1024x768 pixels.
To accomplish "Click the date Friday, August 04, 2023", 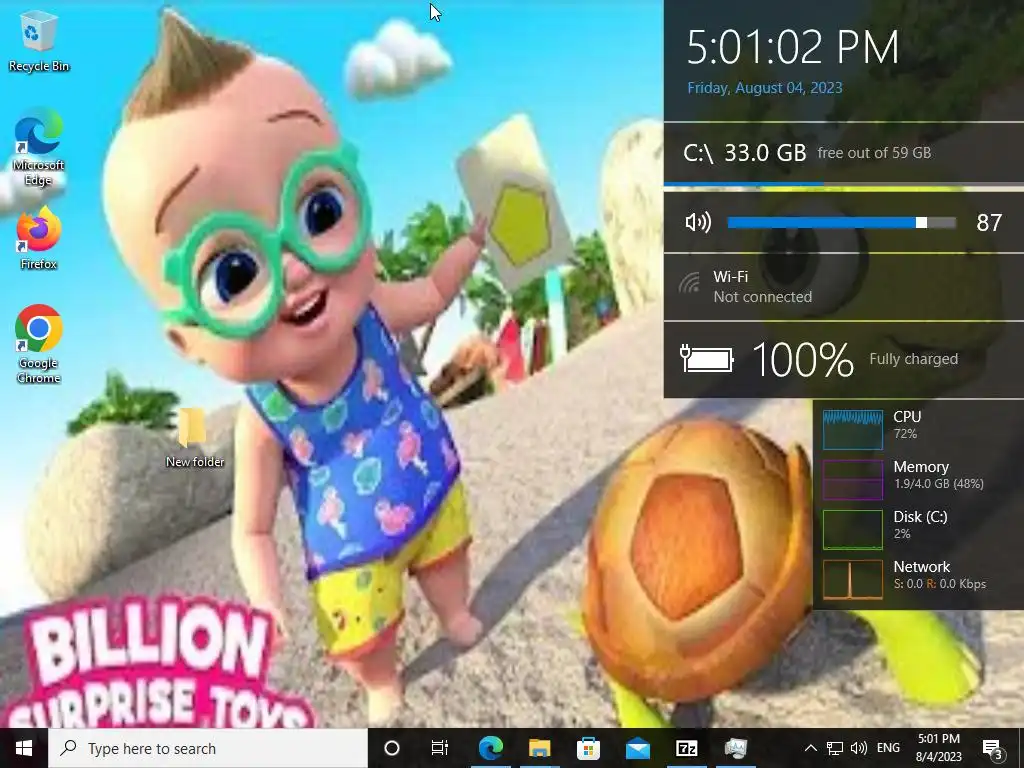I will coord(765,88).
